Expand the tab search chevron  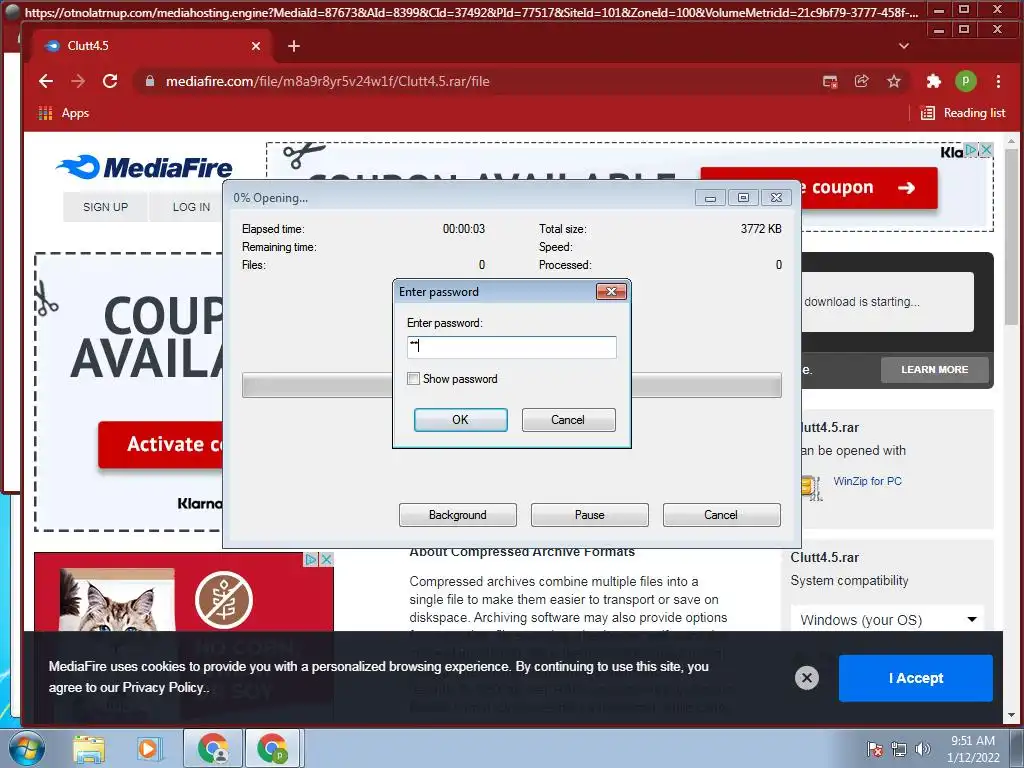coord(904,46)
